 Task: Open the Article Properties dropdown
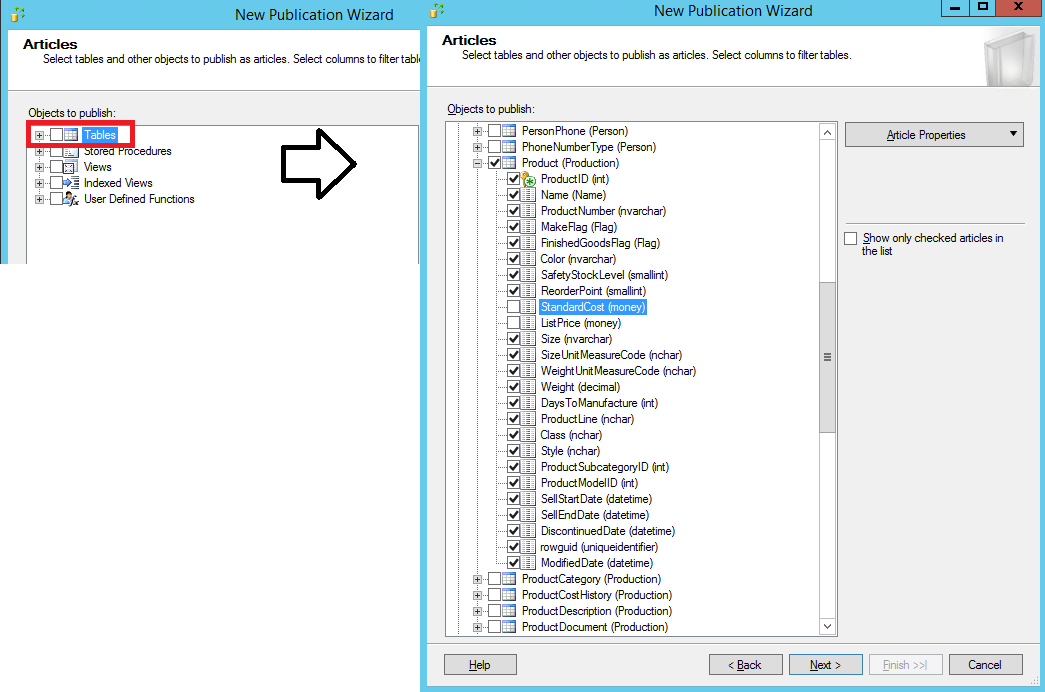pyautogui.click(x=934, y=135)
